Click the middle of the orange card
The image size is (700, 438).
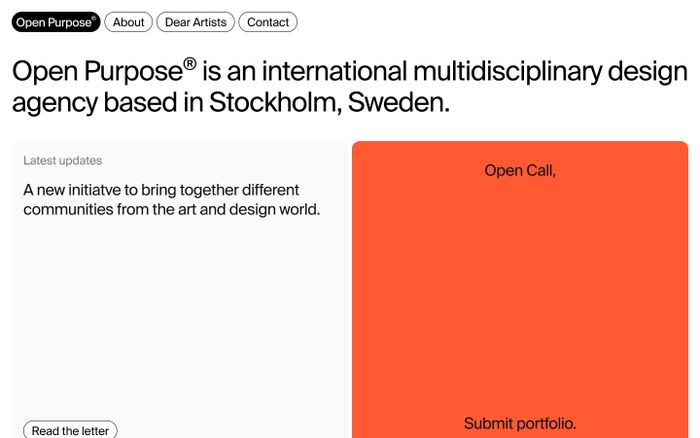pyautogui.click(x=520, y=295)
